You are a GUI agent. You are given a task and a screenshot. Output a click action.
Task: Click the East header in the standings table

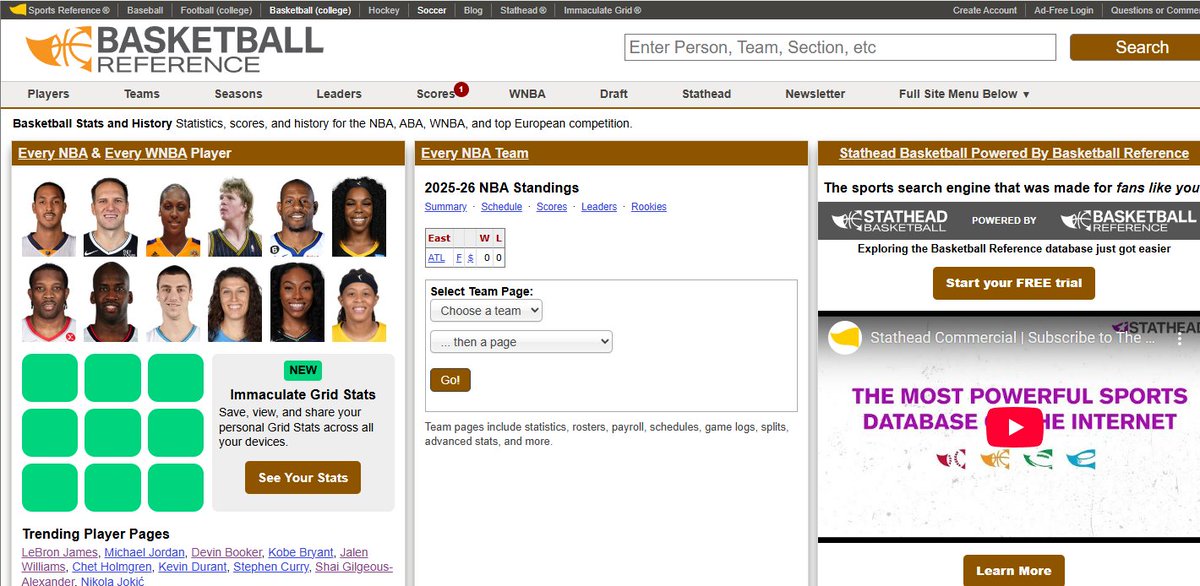click(439, 238)
